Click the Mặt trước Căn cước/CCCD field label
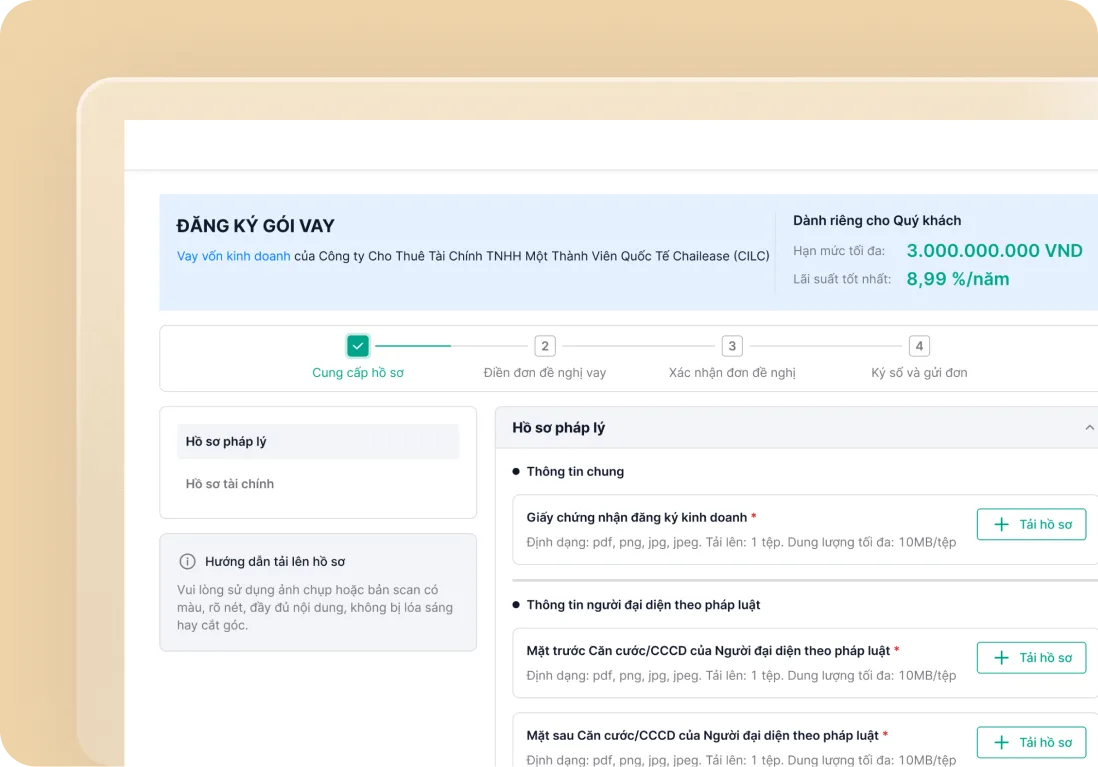This screenshot has width=1098, height=767. click(x=708, y=651)
